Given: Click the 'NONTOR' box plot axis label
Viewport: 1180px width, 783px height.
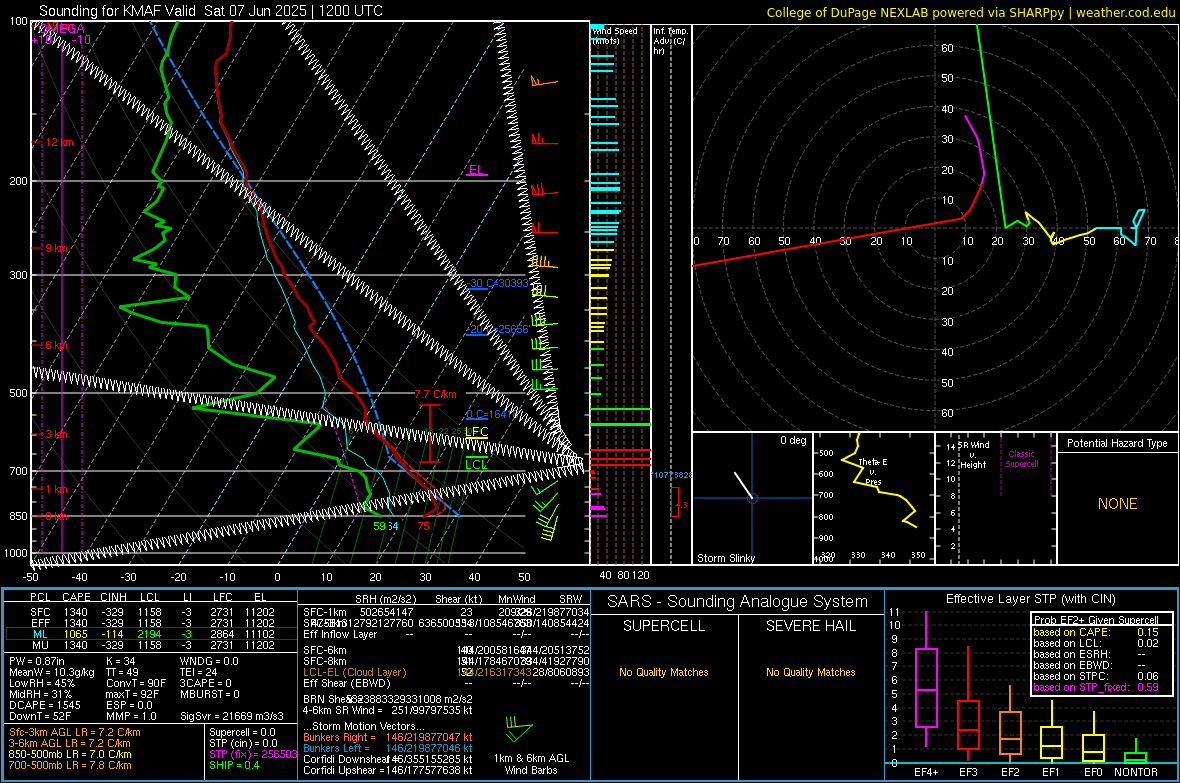Looking at the screenshot, I should point(1136,772).
